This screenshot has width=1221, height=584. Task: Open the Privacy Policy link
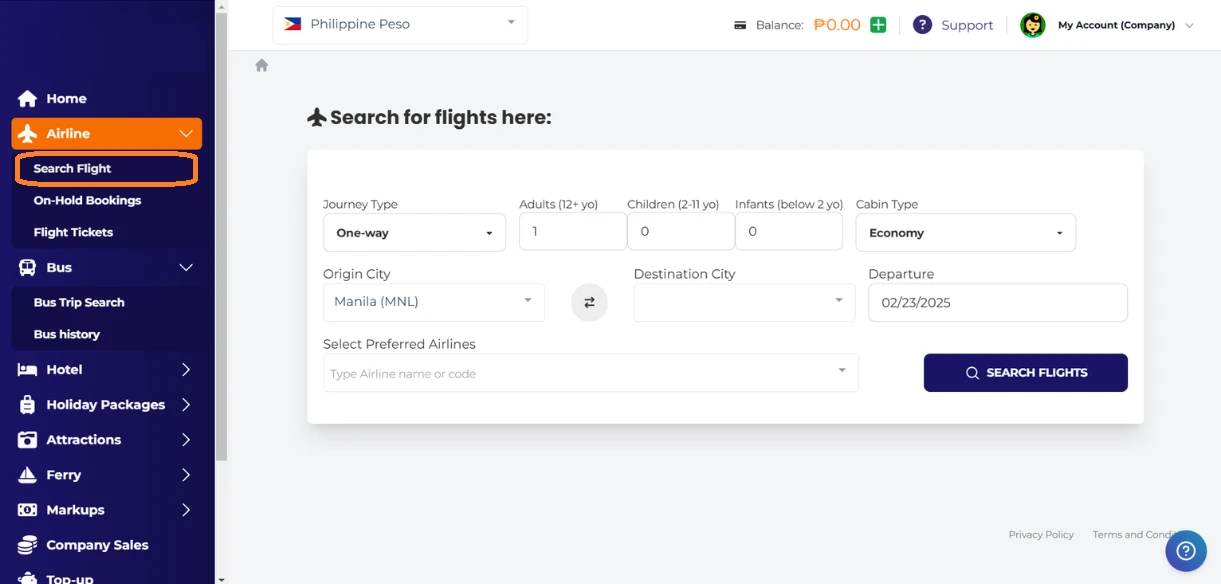(x=1040, y=535)
